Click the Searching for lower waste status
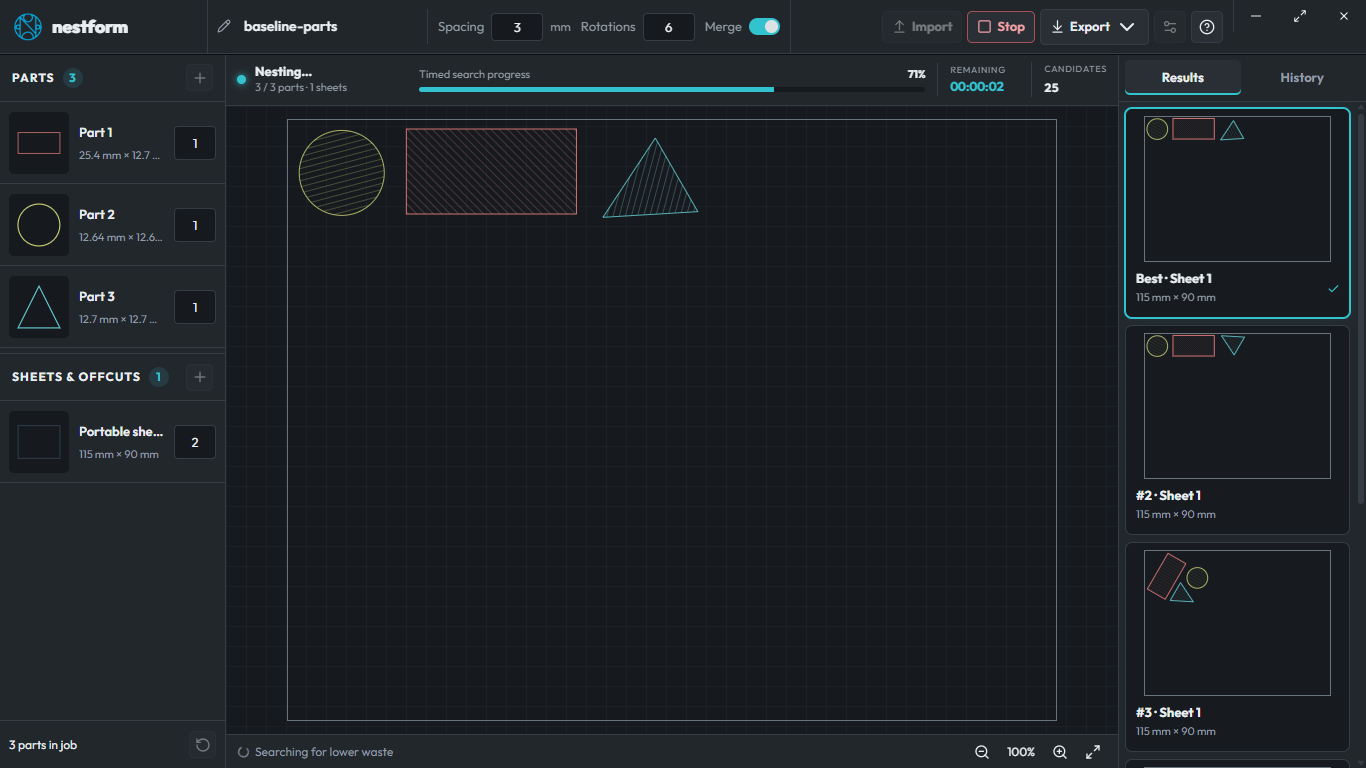Viewport: 1366px width, 768px height. (x=324, y=752)
